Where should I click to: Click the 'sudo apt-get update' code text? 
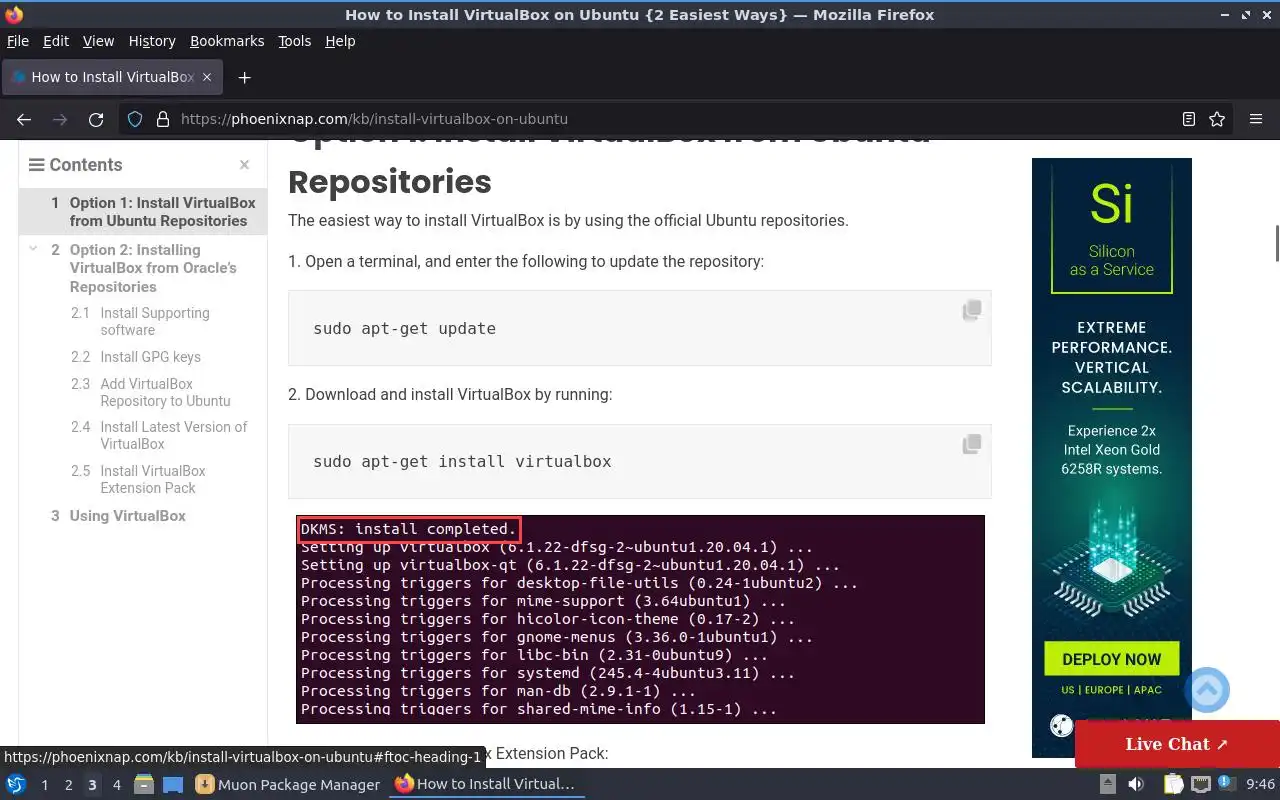(404, 328)
